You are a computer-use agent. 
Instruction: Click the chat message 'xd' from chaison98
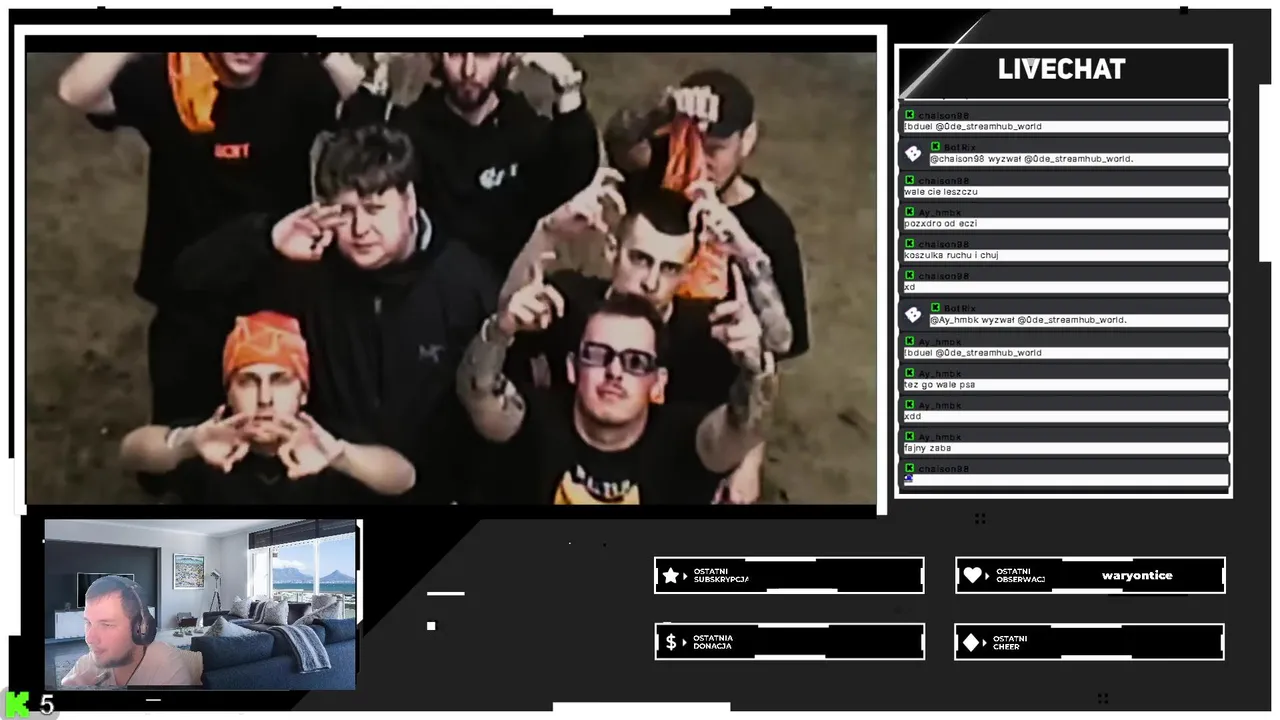910,287
